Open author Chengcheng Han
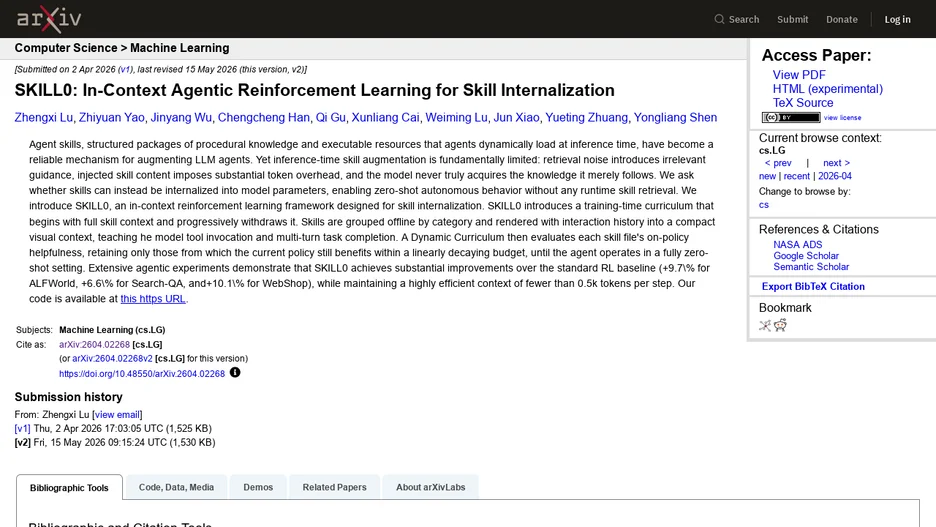The image size is (936, 527). tap(263, 118)
